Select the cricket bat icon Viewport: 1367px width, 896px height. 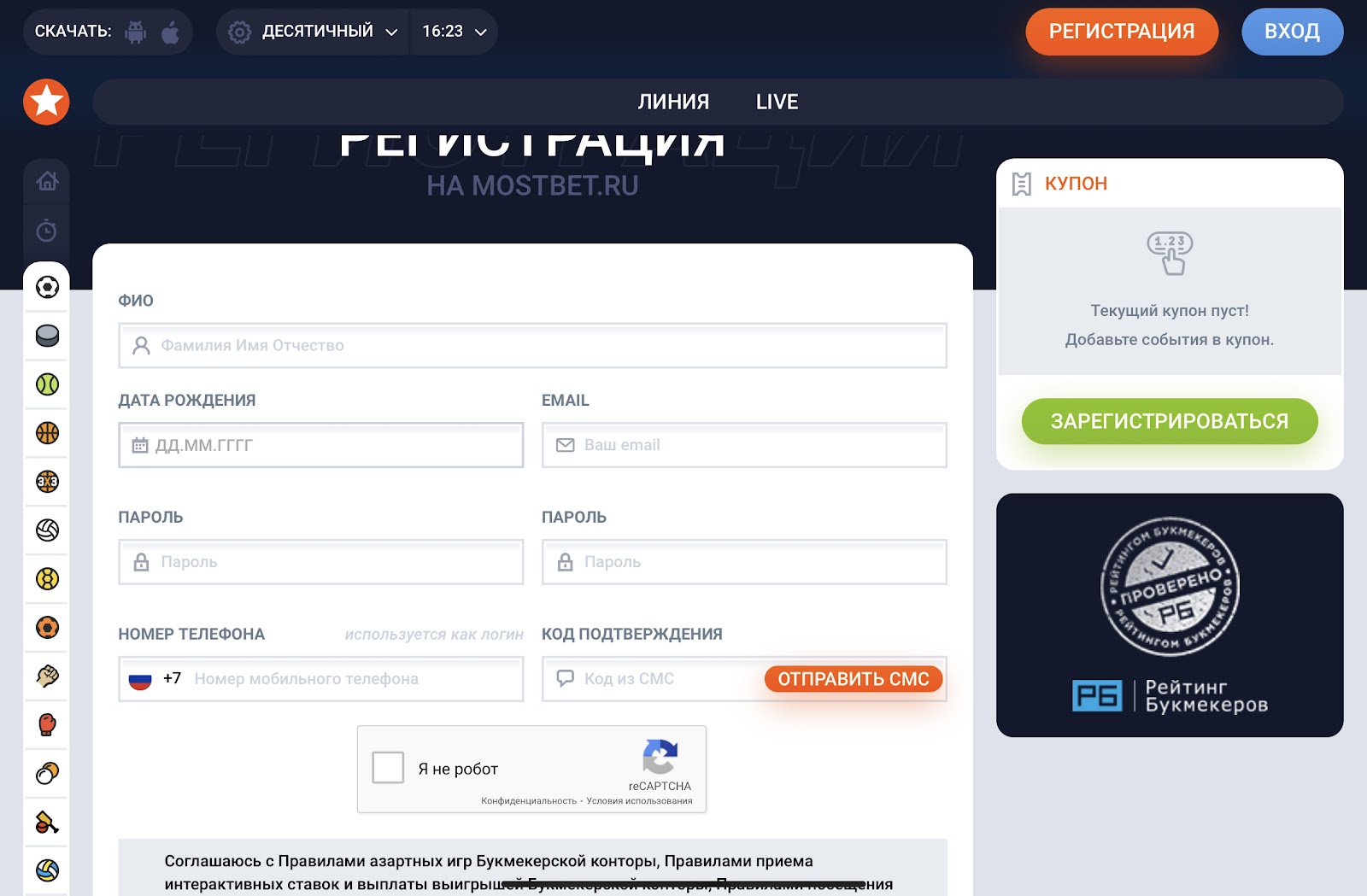click(47, 823)
